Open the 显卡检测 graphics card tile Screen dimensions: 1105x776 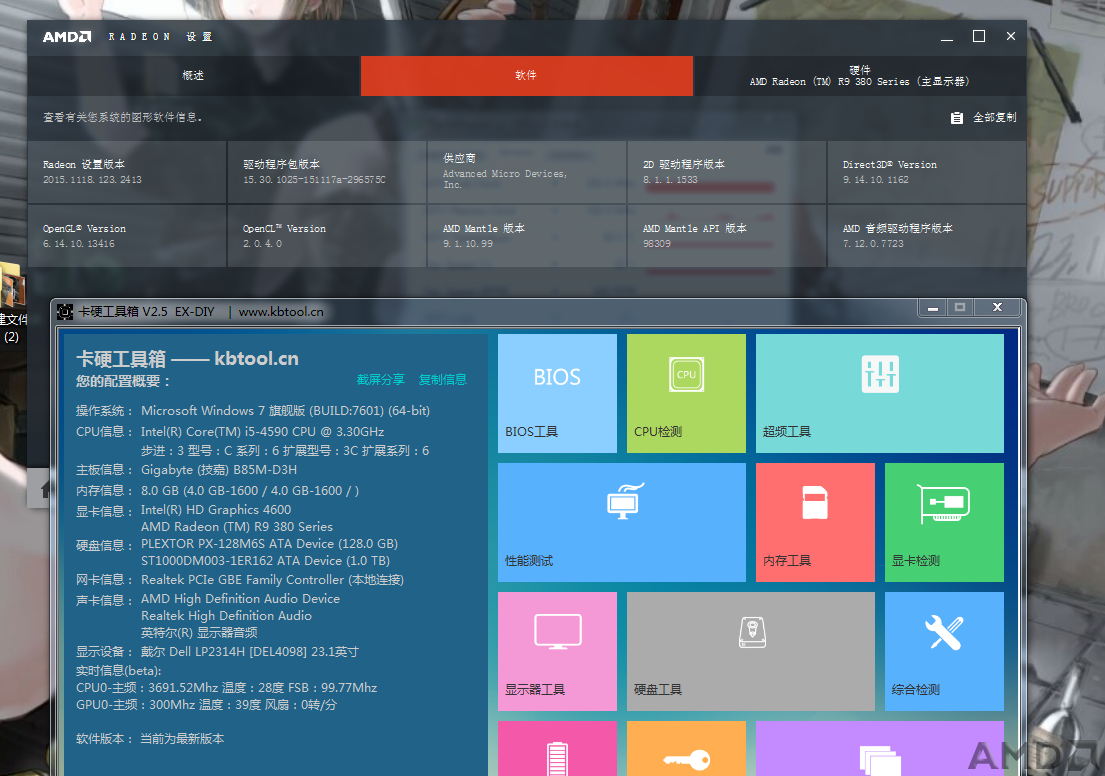pos(944,522)
